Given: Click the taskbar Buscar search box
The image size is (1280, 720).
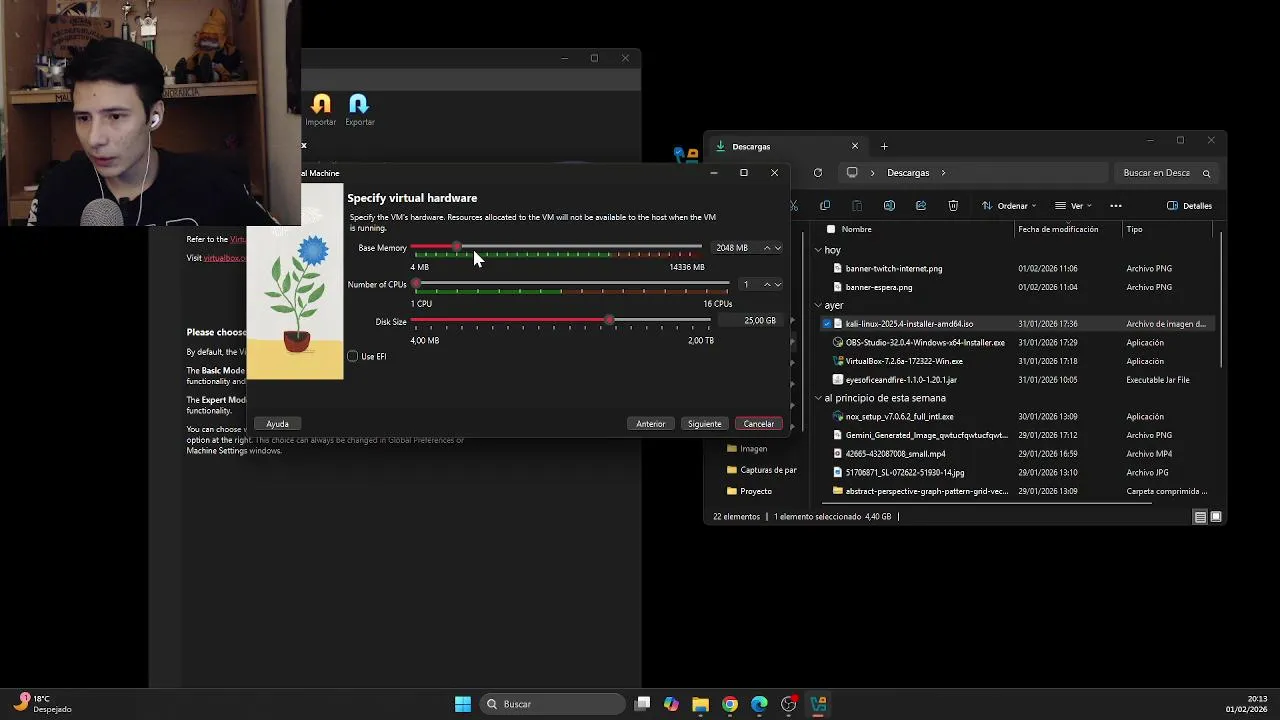Looking at the screenshot, I should point(554,704).
